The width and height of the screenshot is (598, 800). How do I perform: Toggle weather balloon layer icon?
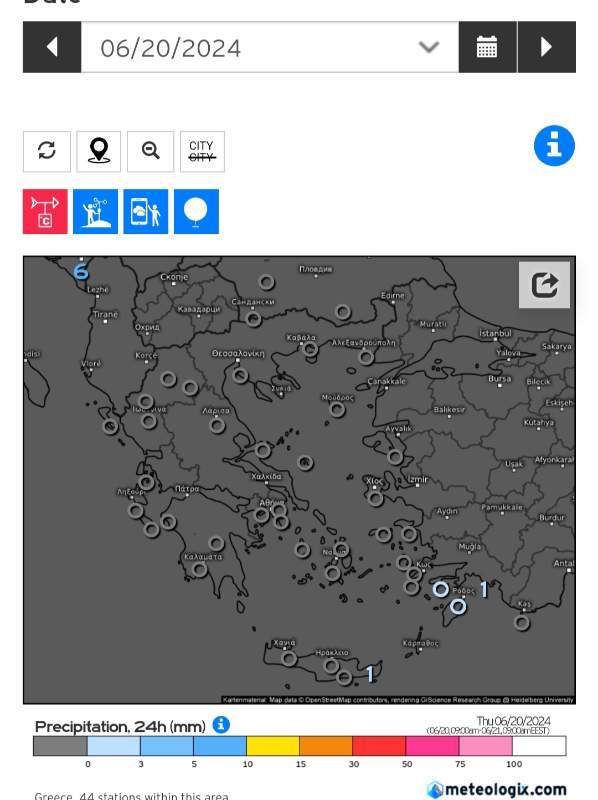[196, 212]
